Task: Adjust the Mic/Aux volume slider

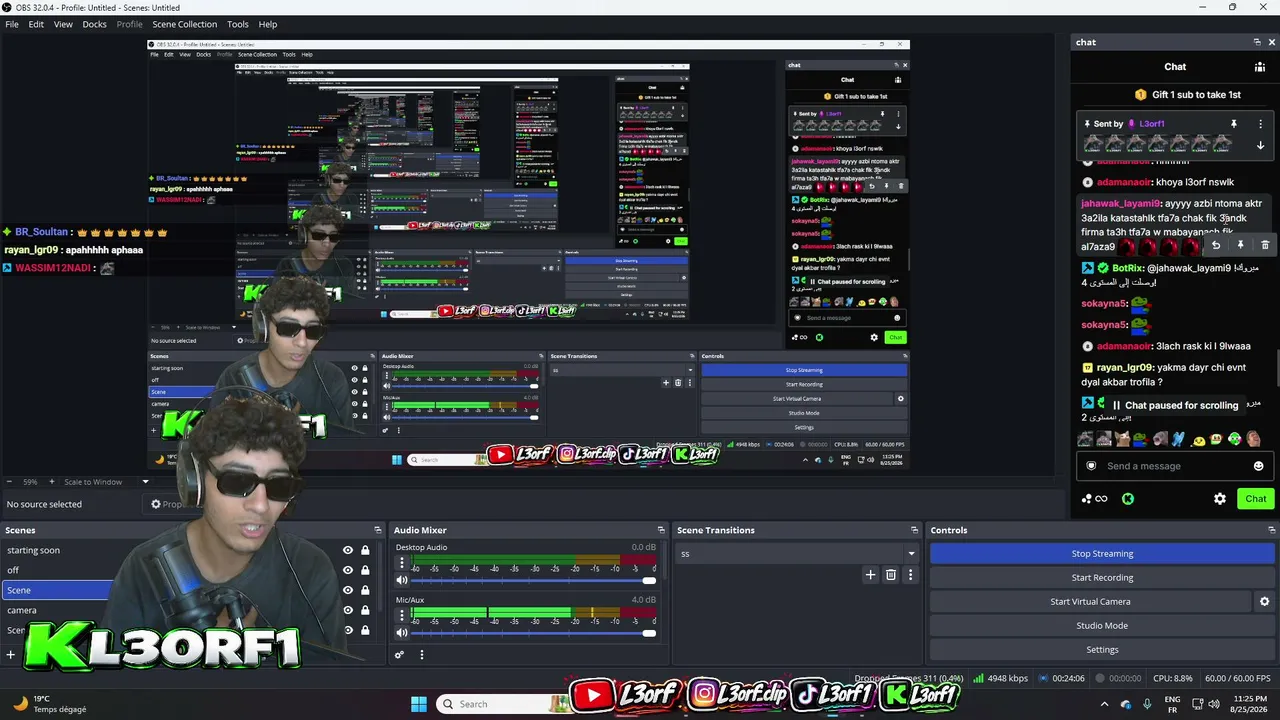Action: (532, 632)
